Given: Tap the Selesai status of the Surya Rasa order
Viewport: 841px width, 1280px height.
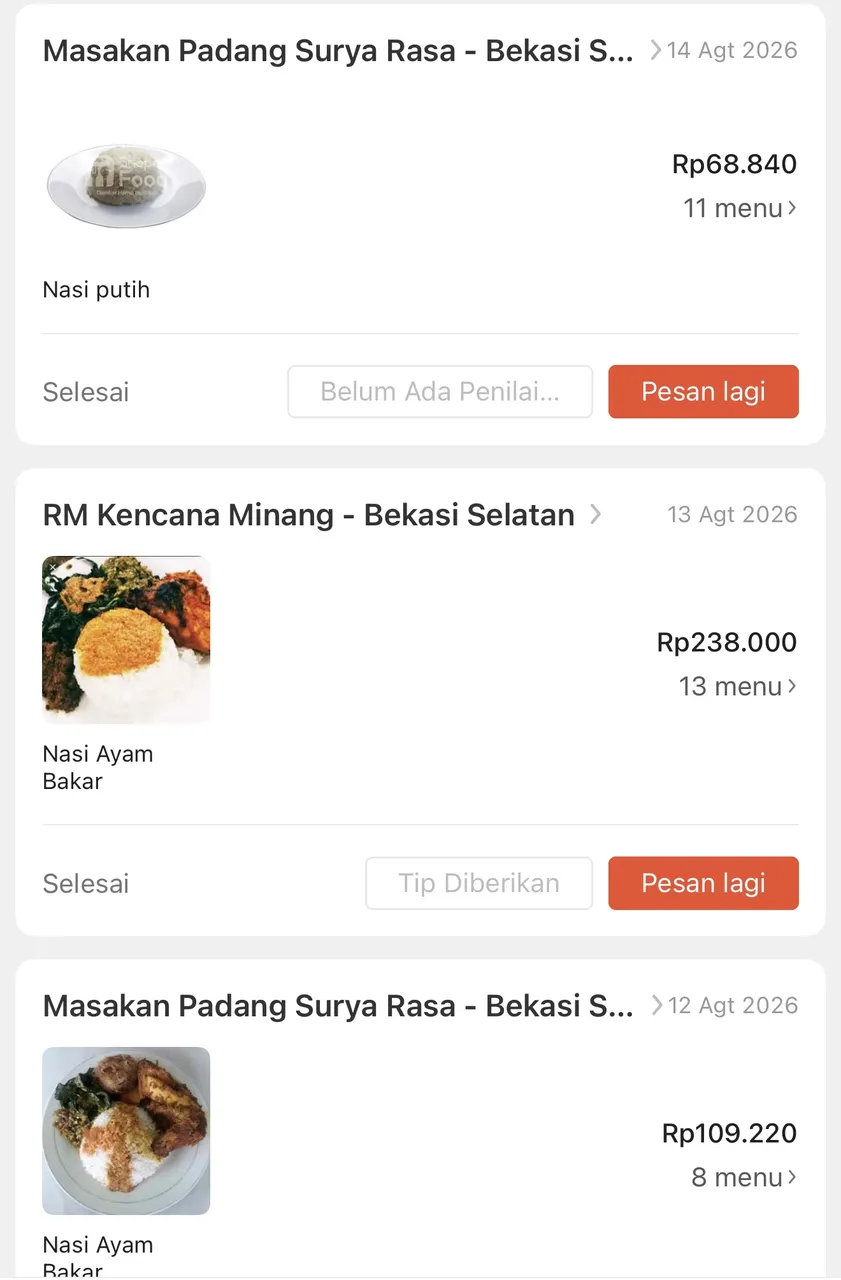Looking at the screenshot, I should 86,392.
